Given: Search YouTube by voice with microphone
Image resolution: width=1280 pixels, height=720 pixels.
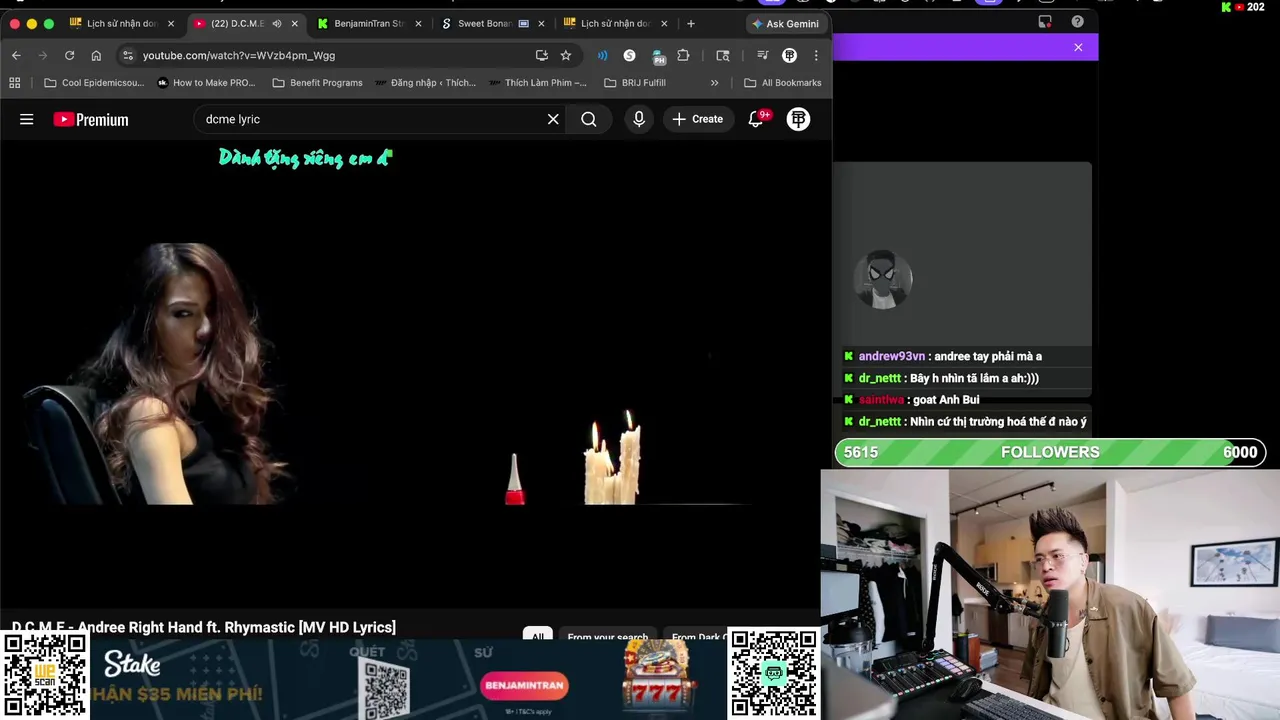Looking at the screenshot, I should [x=639, y=119].
